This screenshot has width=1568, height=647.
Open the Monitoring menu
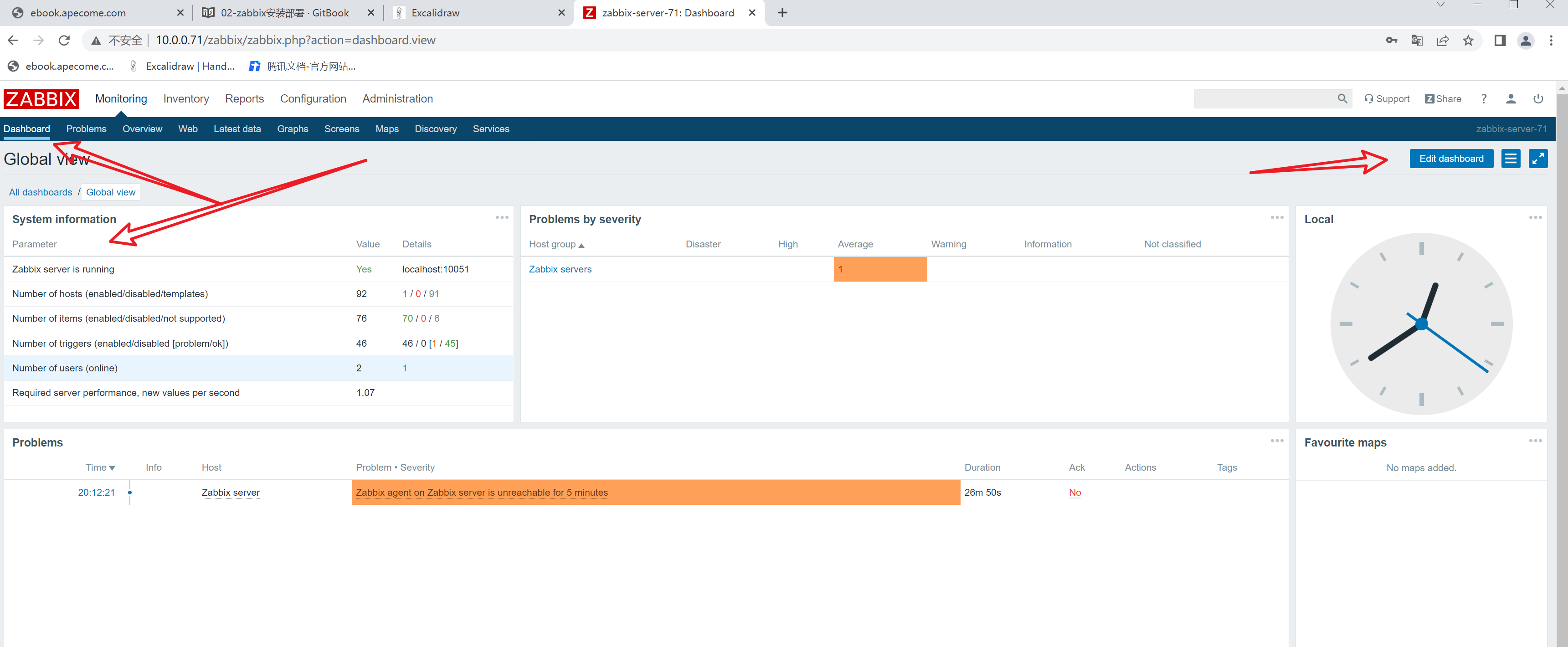tap(121, 98)
